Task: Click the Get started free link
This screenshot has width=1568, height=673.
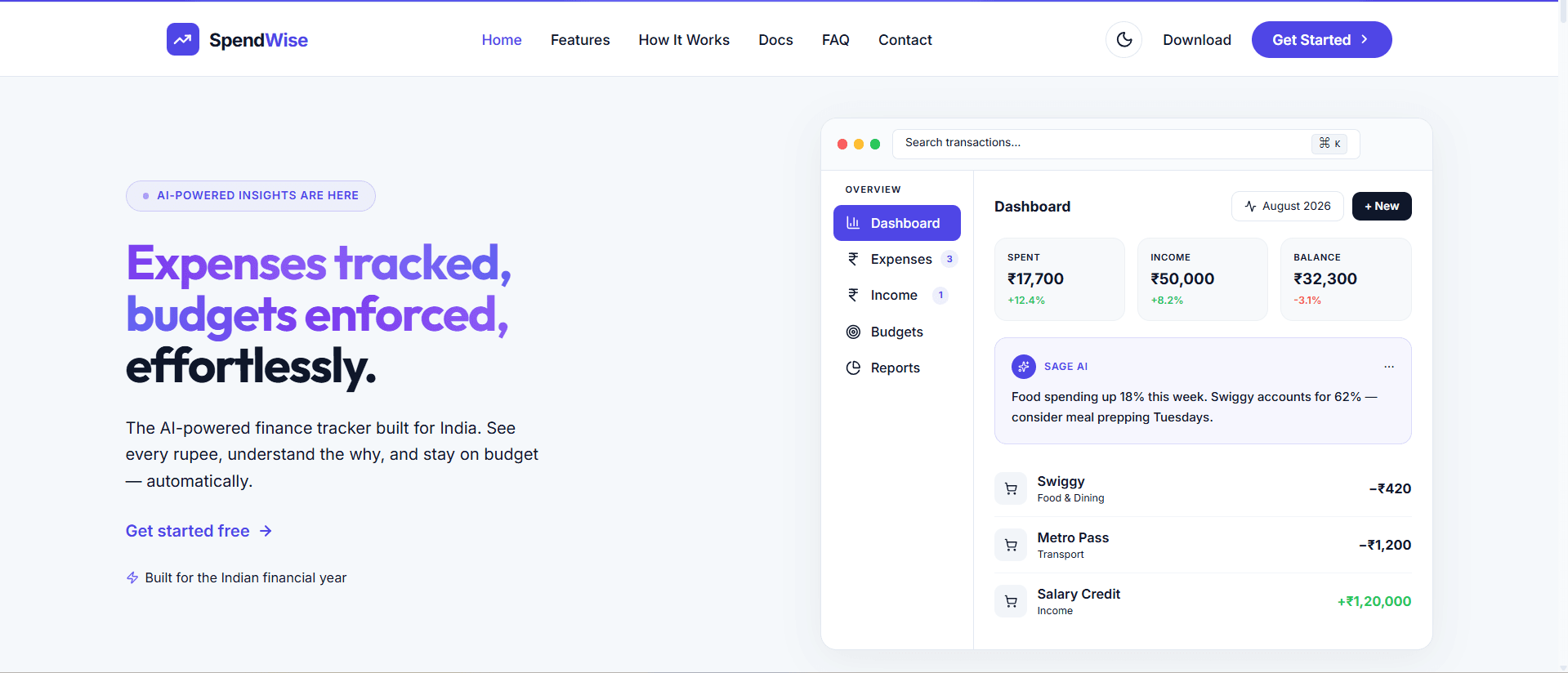Action: click(x=199, y=531)
